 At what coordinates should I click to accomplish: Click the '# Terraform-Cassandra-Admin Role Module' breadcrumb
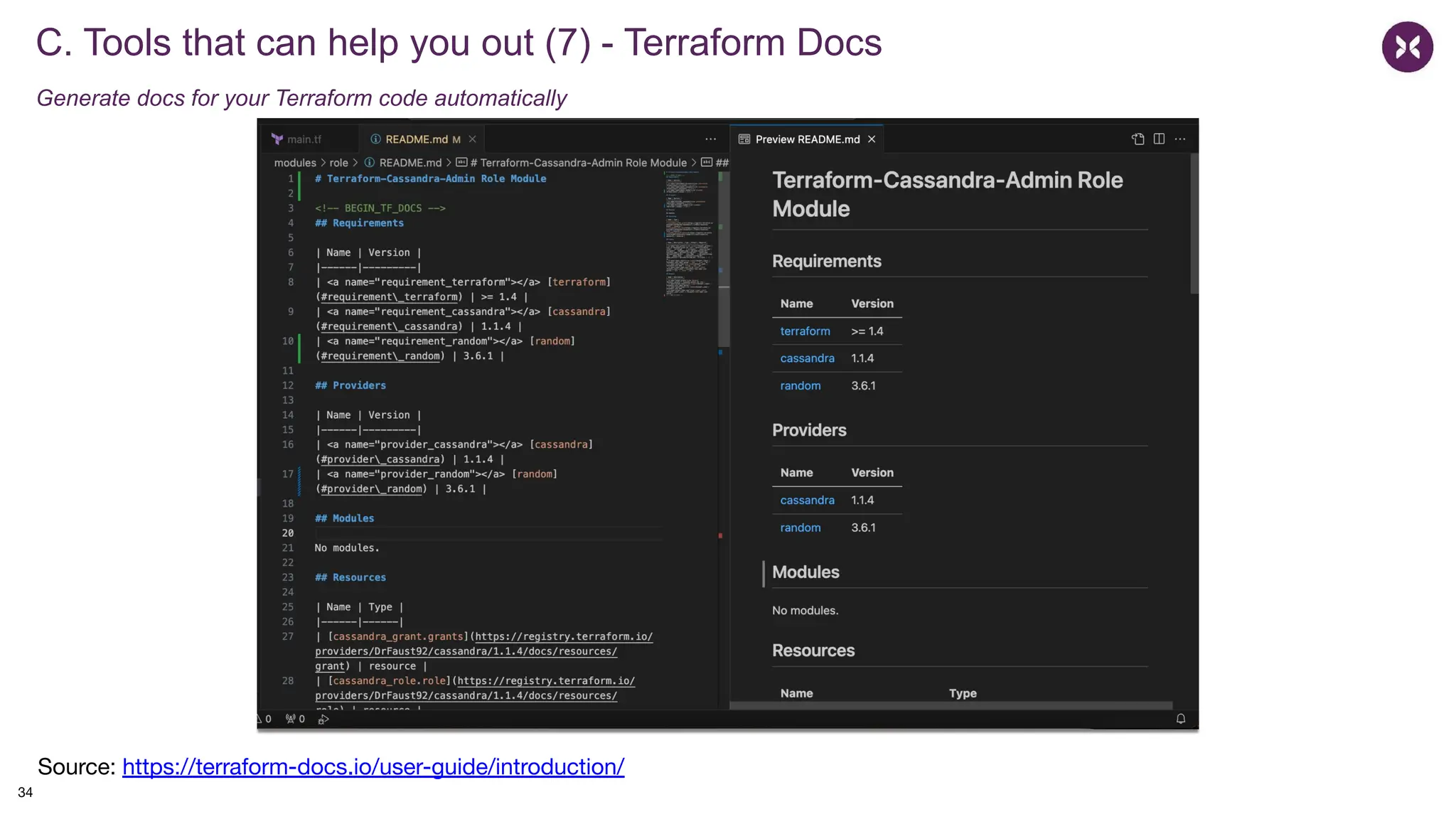[x=578, y=163]
